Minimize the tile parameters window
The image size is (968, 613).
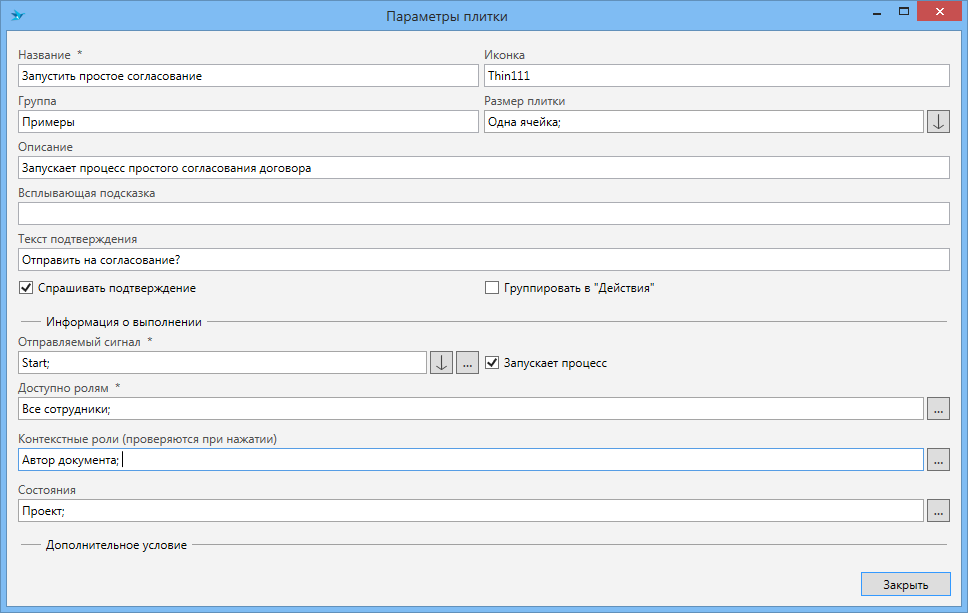tap(876, 13)
